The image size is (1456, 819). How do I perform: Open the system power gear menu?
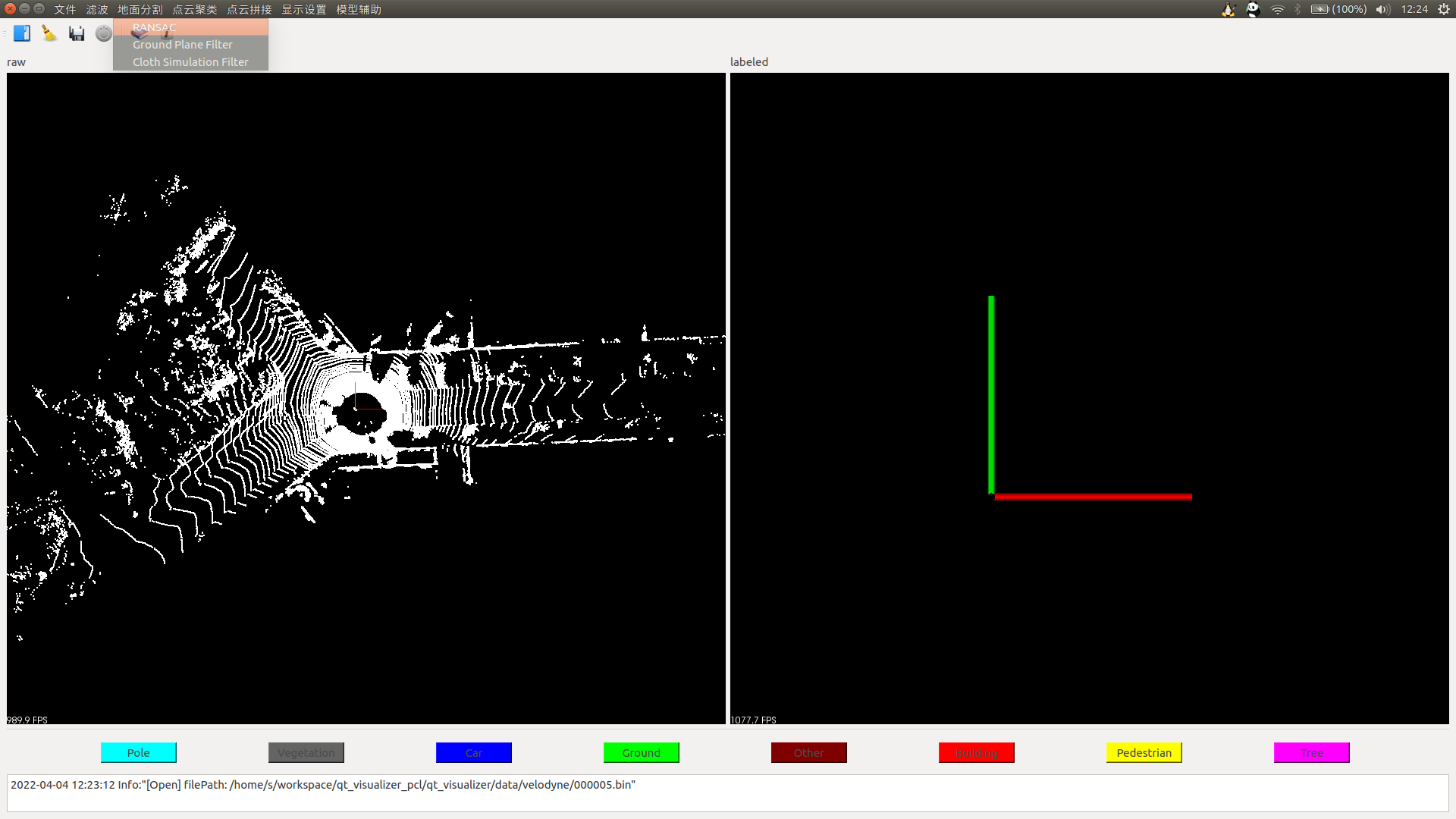tap(1443, 9)
